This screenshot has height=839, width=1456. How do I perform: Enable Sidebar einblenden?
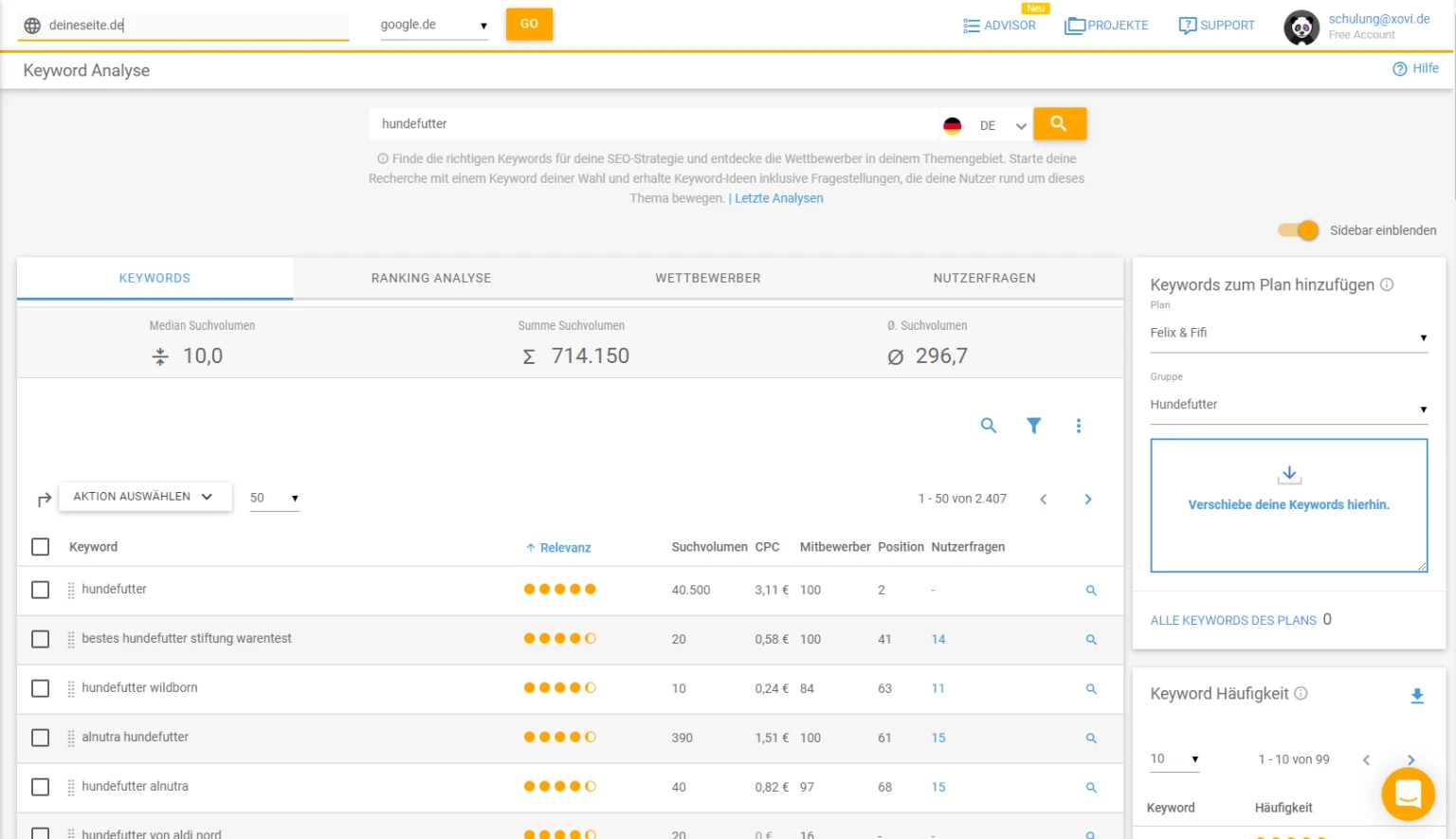coord(1297,229)
